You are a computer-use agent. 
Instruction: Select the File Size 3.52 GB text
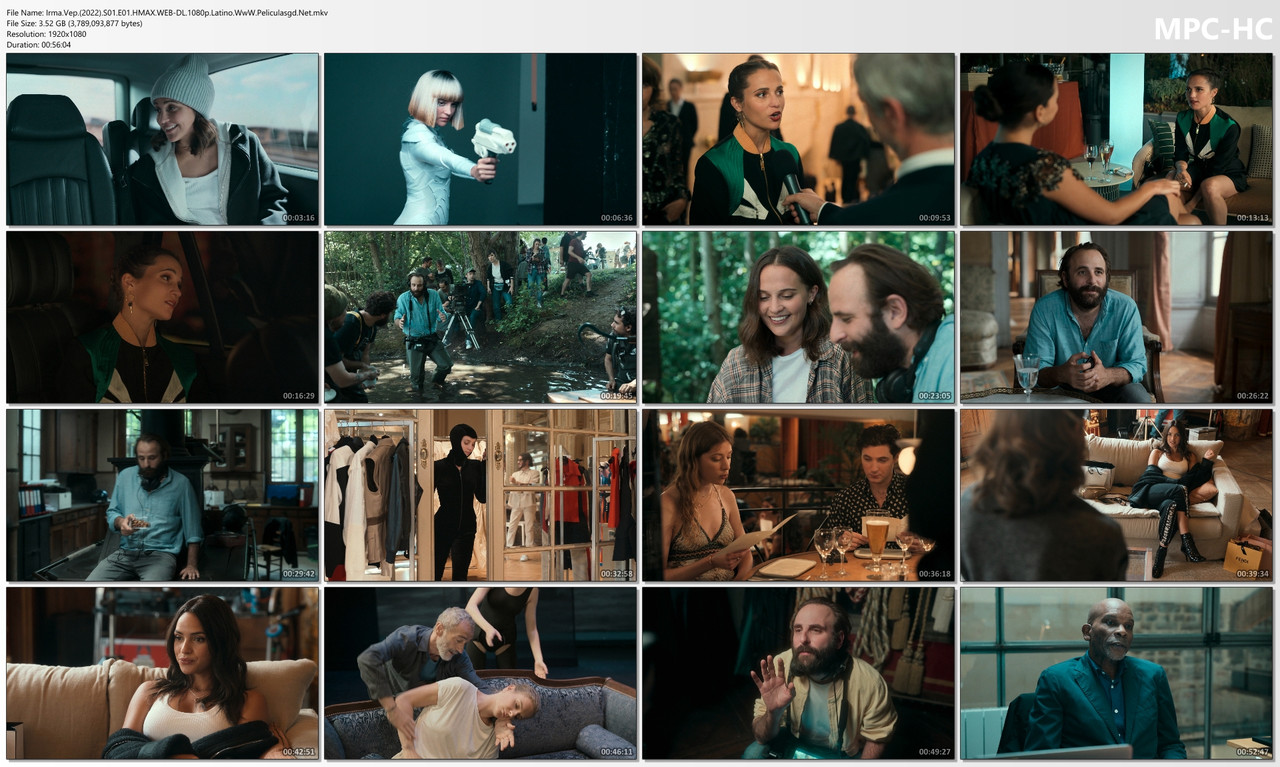point(74,23)
